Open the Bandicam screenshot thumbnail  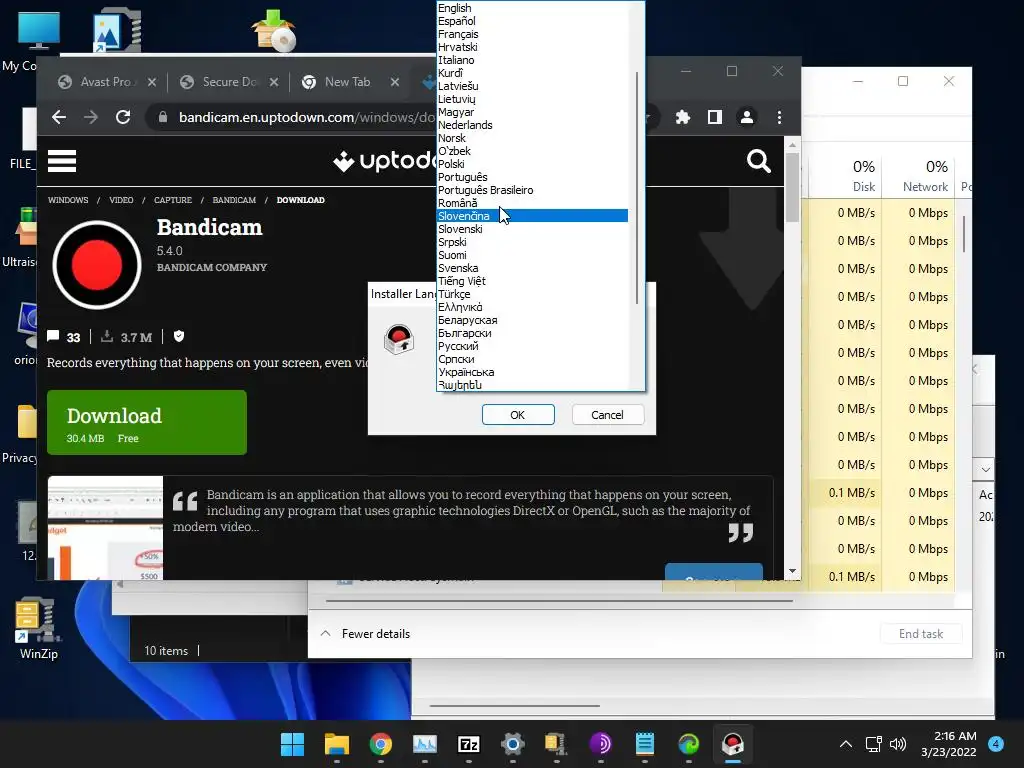point(105,528)
